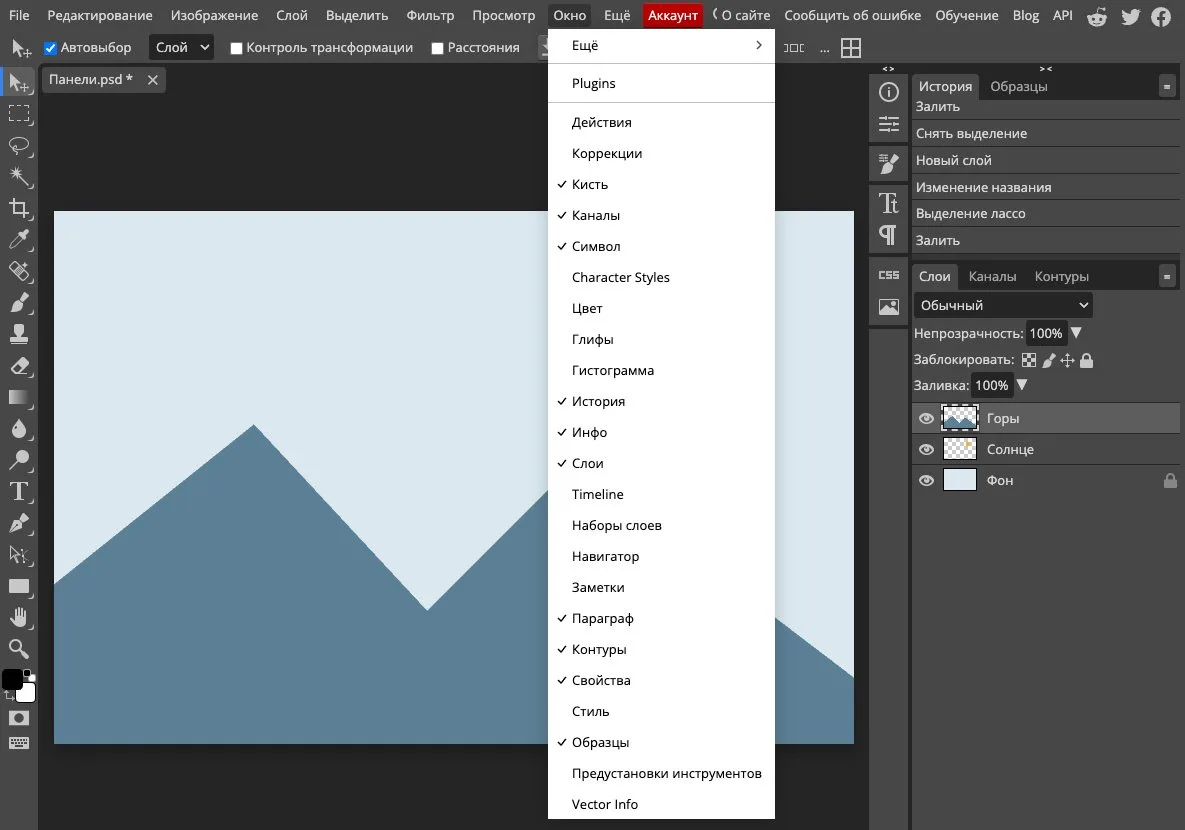Open the Сообщить об ошибке link

(852, 15)
